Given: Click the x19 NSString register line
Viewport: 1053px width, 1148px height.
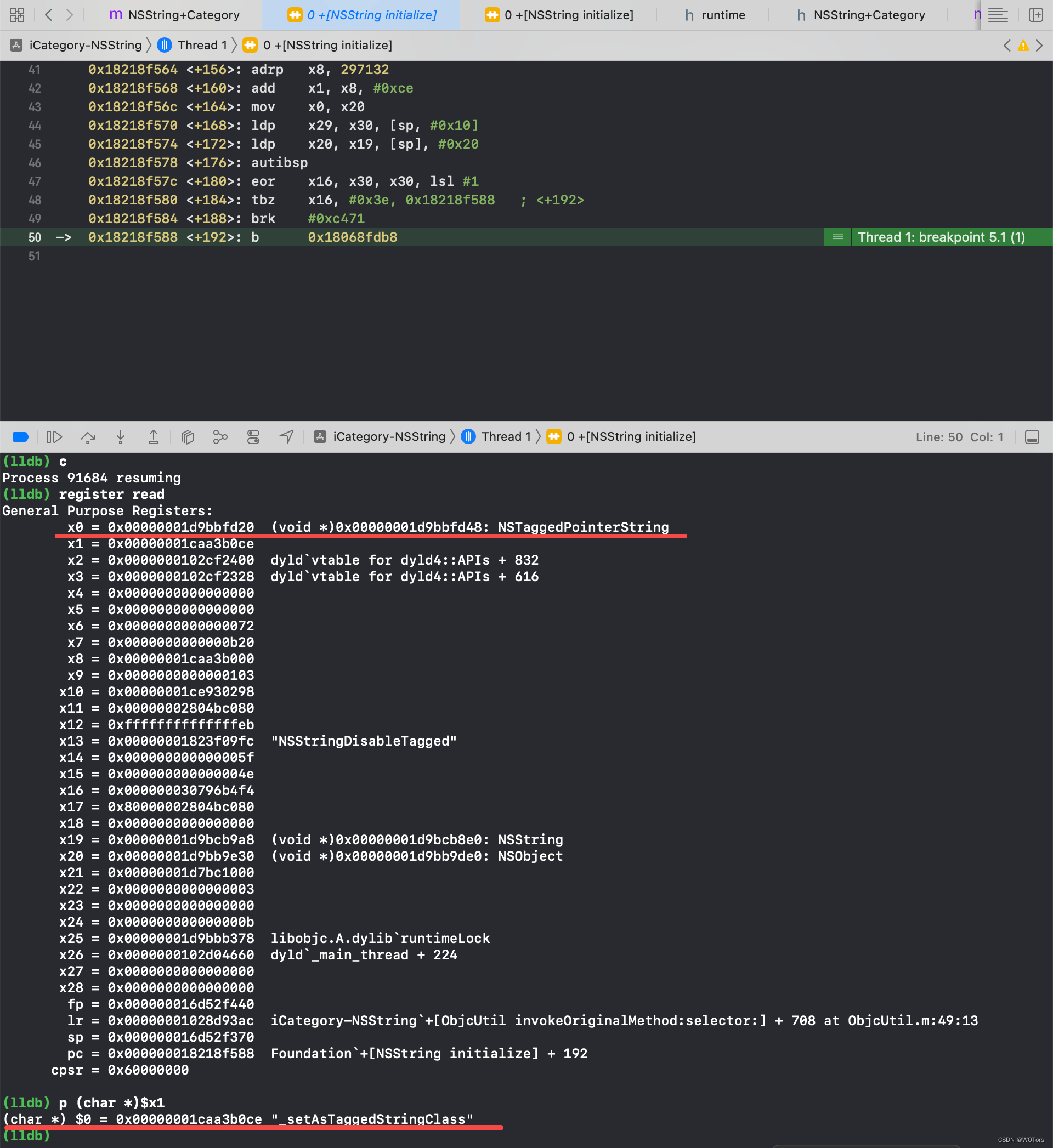Looking at the screenshot, I should pos(311,839).
